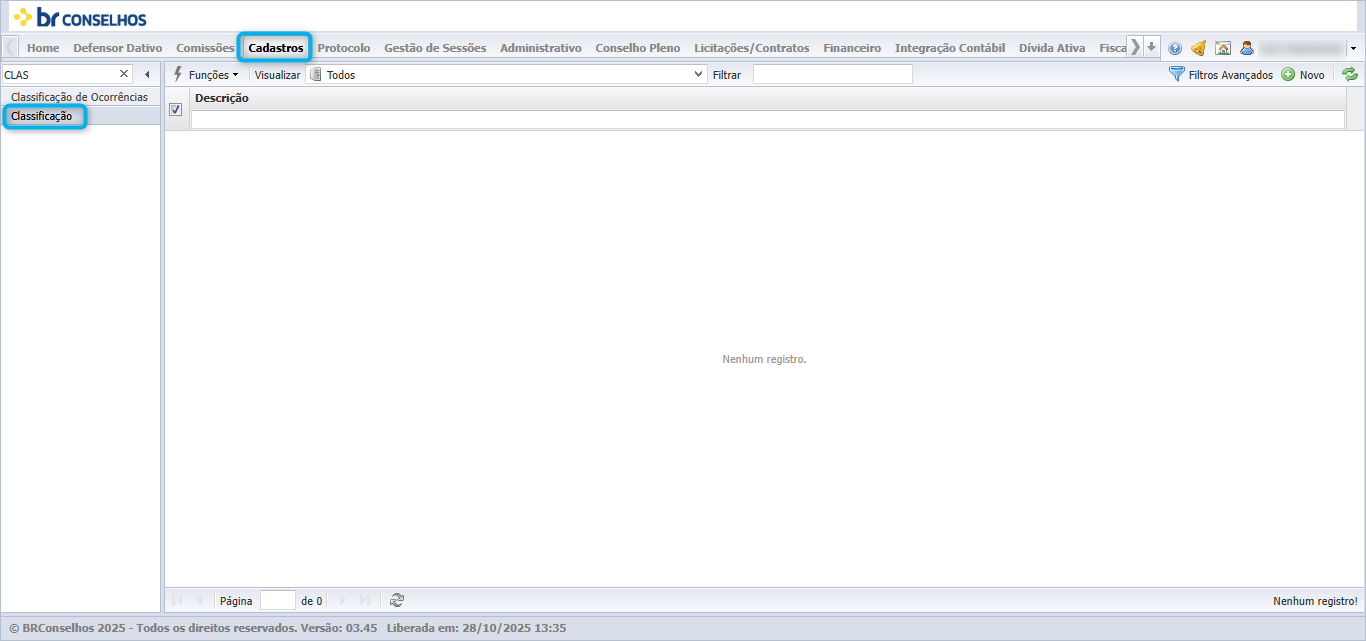1366x641 pixels.
Task: Select Classificação item in side menu
Action: [80, 116]
